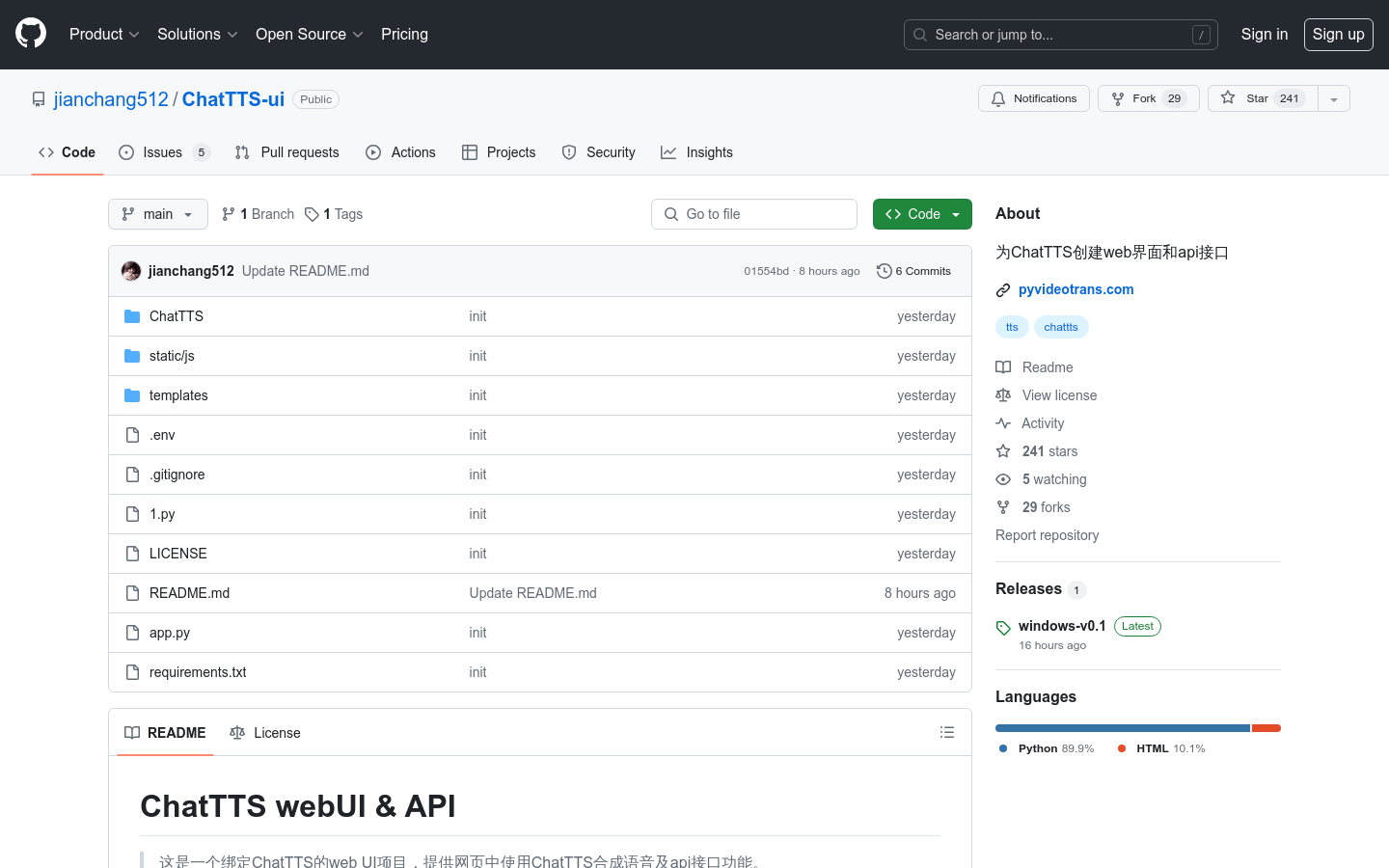Click the .gitignore file icon
Image resolution: width=1389 pixels, height=868 pixels.
[x=132, y=475]
